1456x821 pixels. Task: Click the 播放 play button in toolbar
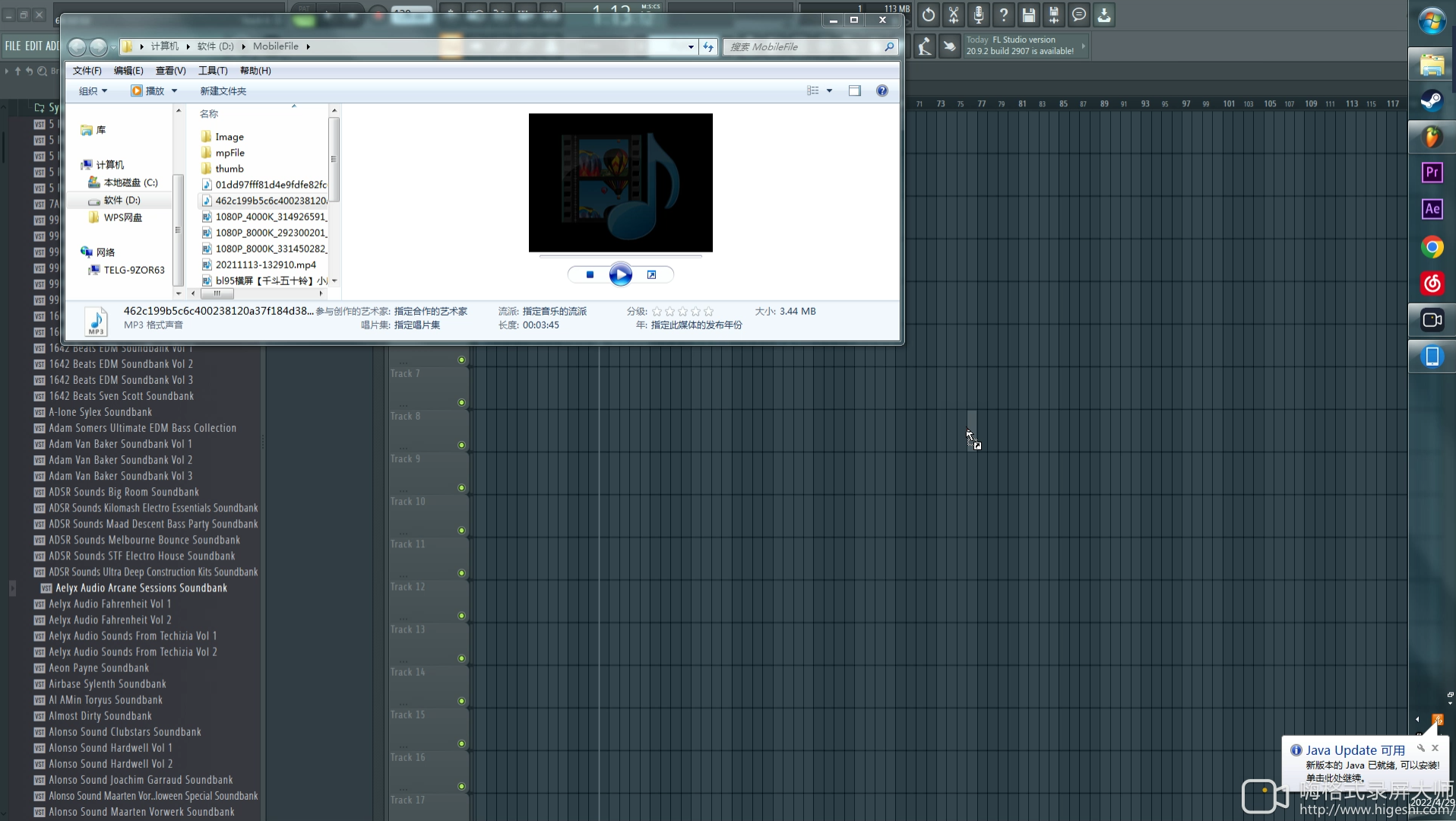148,91
